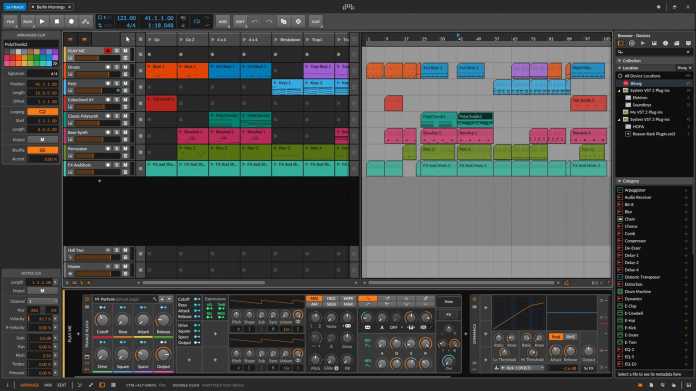Mute the Drums track
The image size is (696, 391).
coord(125,67)
